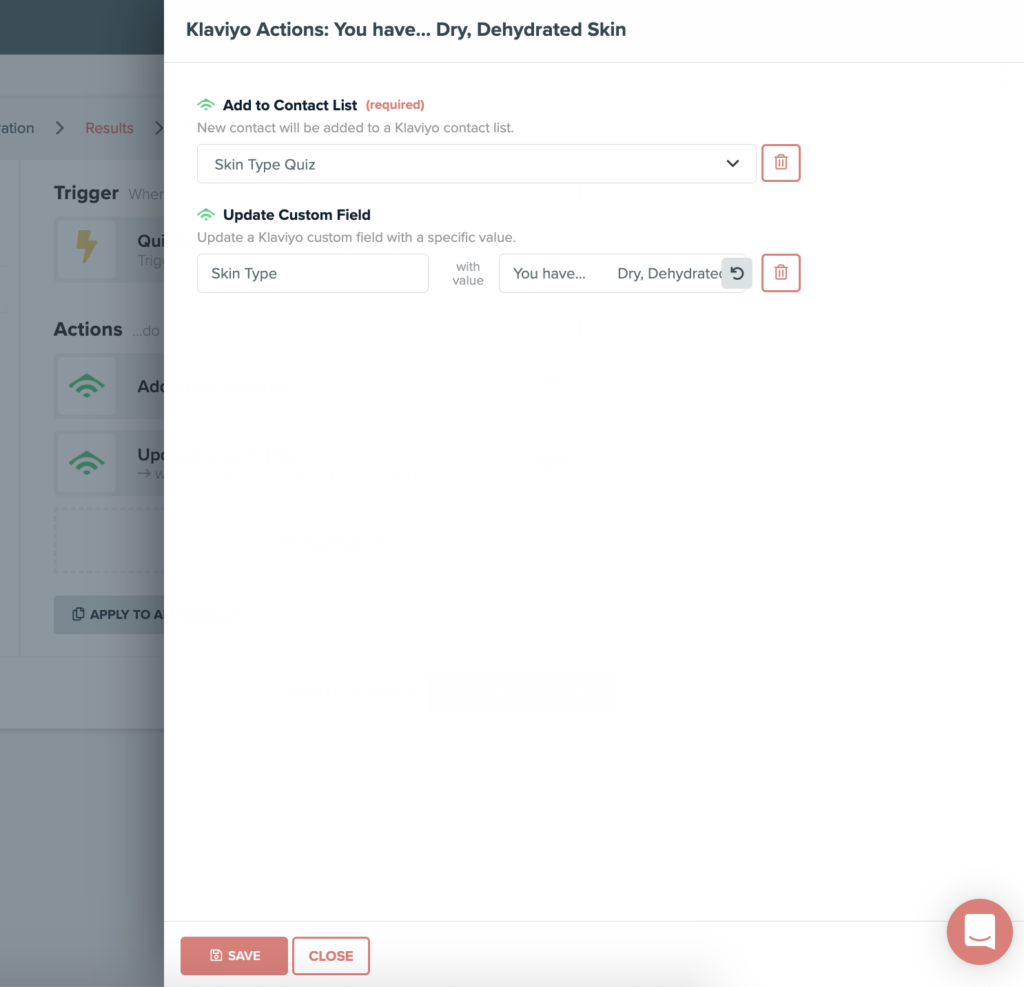1024x987 pixels.
Task: Edit the Skin Type custom field name
Action: pos(313,273)
